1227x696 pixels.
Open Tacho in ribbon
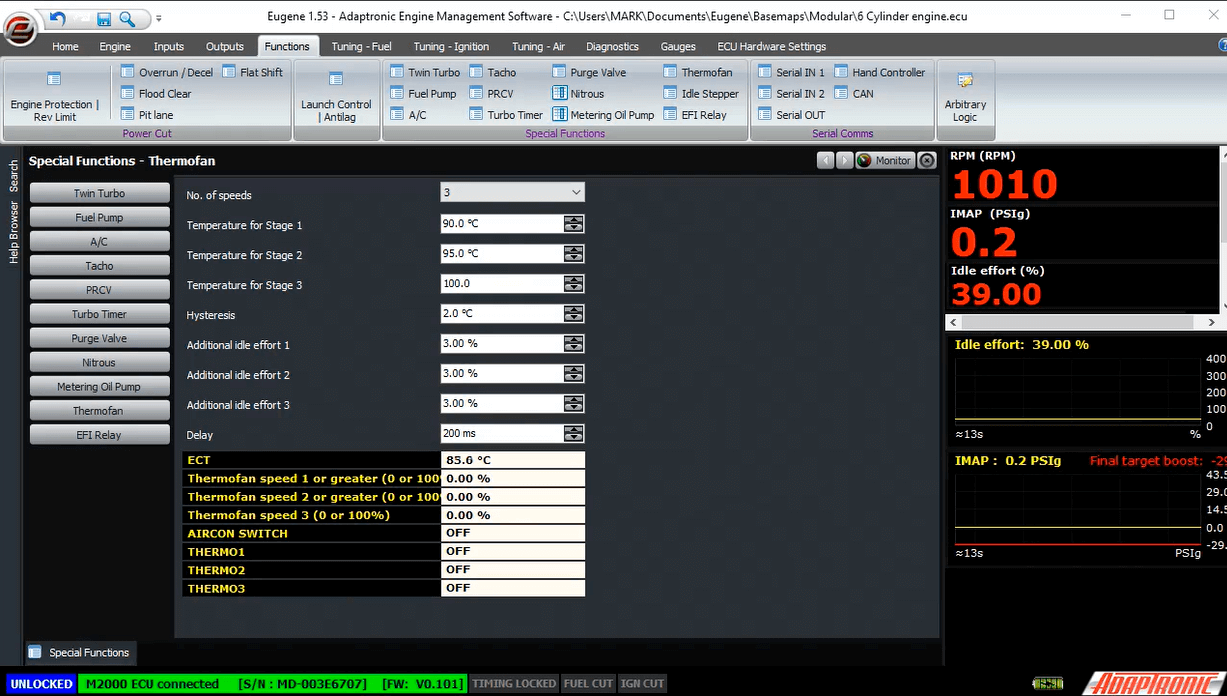(492, 72)
